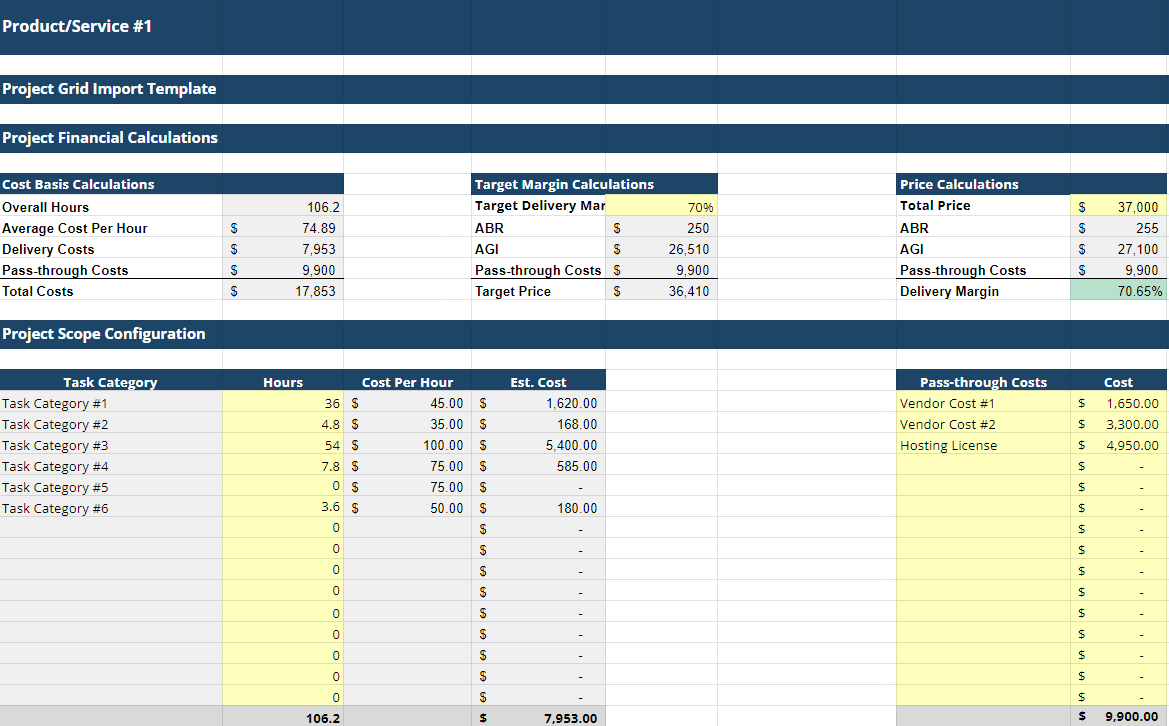Select the Product/Service #1 title header
Screen dimensions: 1169x726
coord(77,26)
